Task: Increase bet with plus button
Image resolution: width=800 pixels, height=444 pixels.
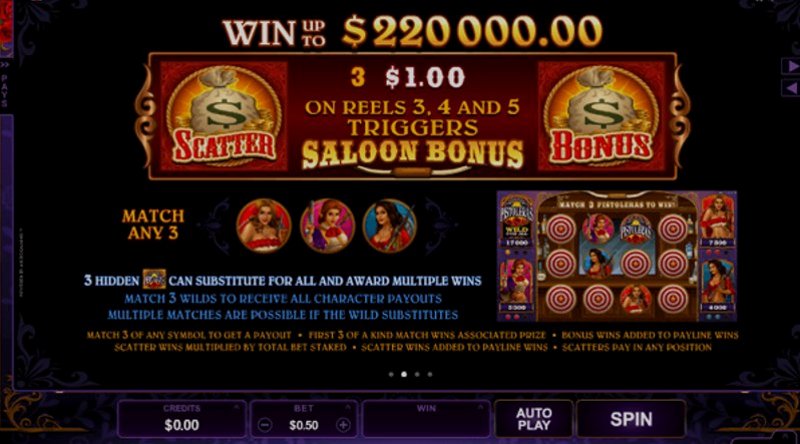Action: point(343,425)
